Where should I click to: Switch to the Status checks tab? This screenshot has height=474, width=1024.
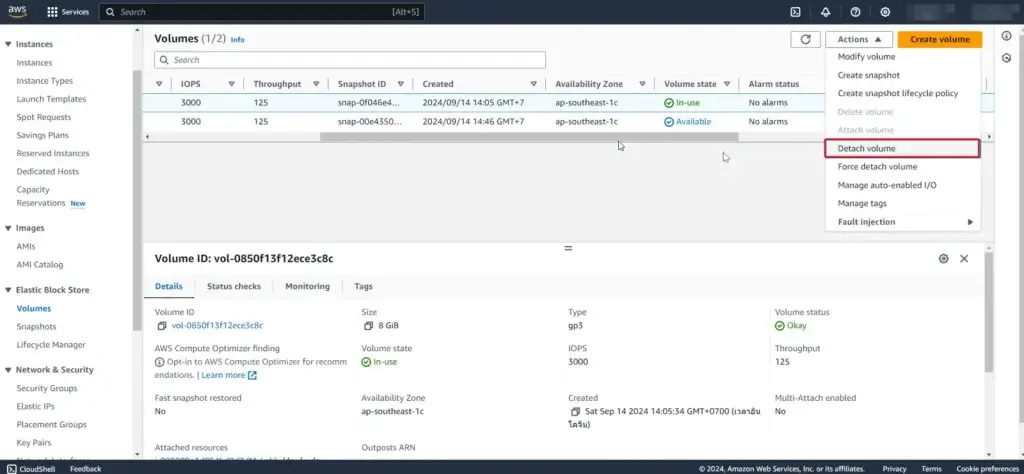(234, 286)
